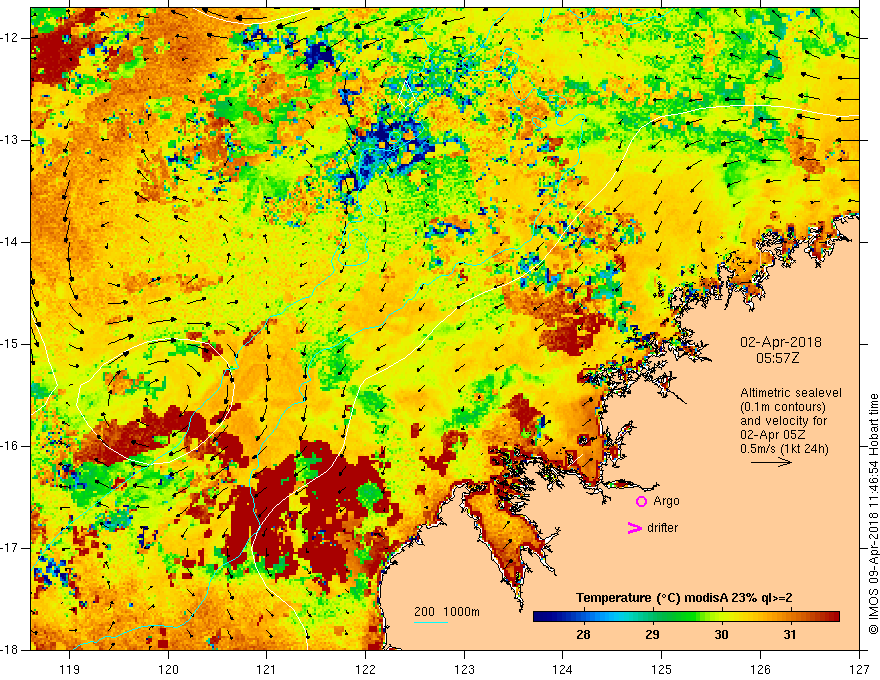Screen dimensions: 880x680
Task: Click the date text 02-Apr-2018
Action: (781, 342)
